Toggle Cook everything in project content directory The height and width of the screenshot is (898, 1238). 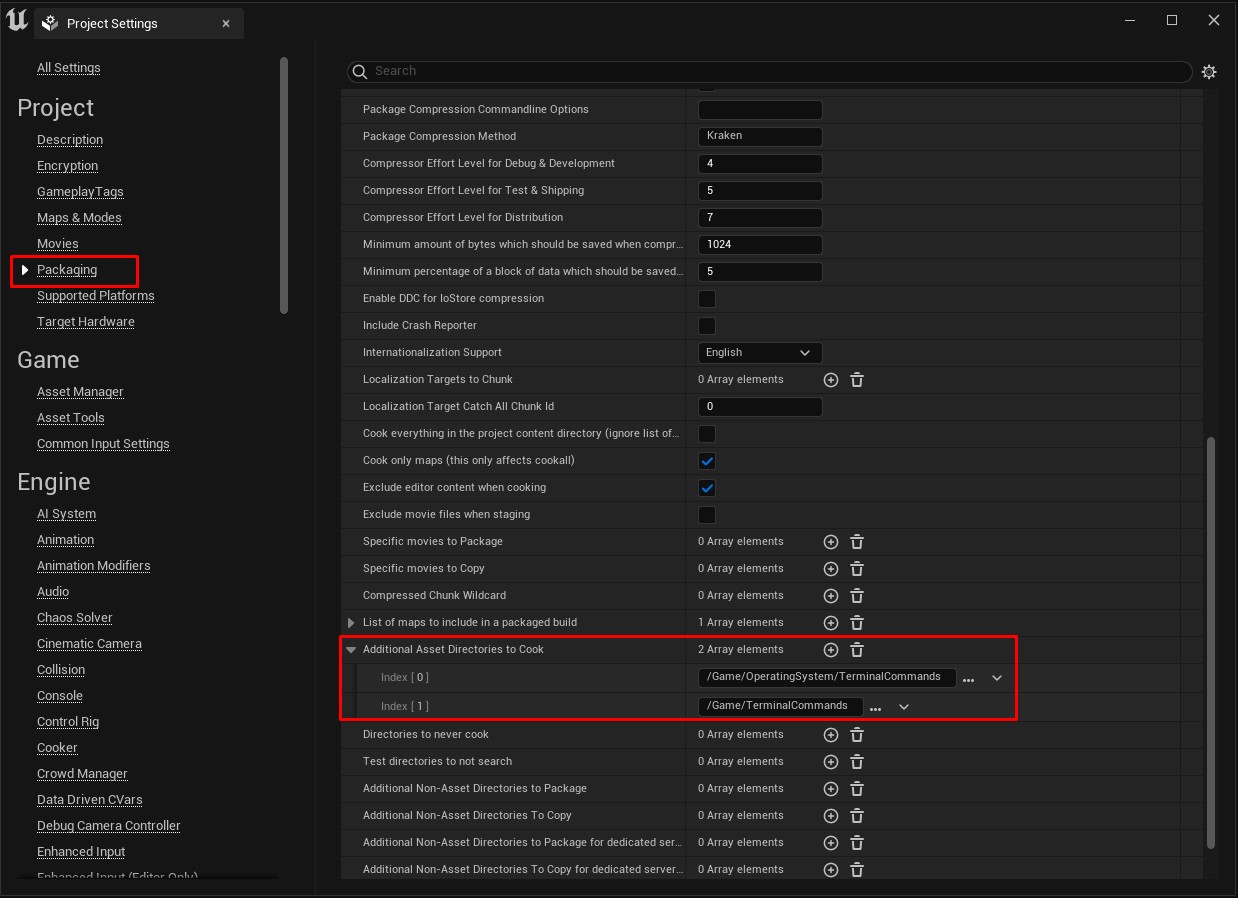pyautogui.click(x=707, y=434)
